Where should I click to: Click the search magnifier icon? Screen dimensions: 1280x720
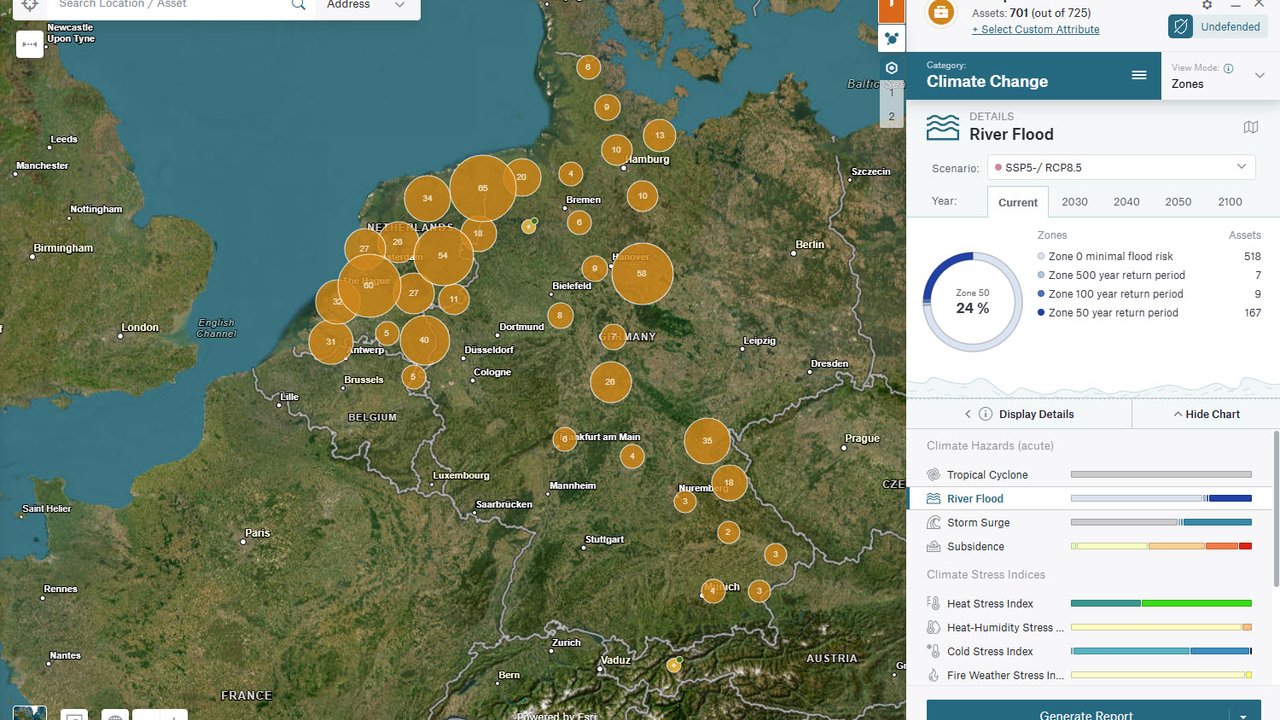click(x=298, y=5)
